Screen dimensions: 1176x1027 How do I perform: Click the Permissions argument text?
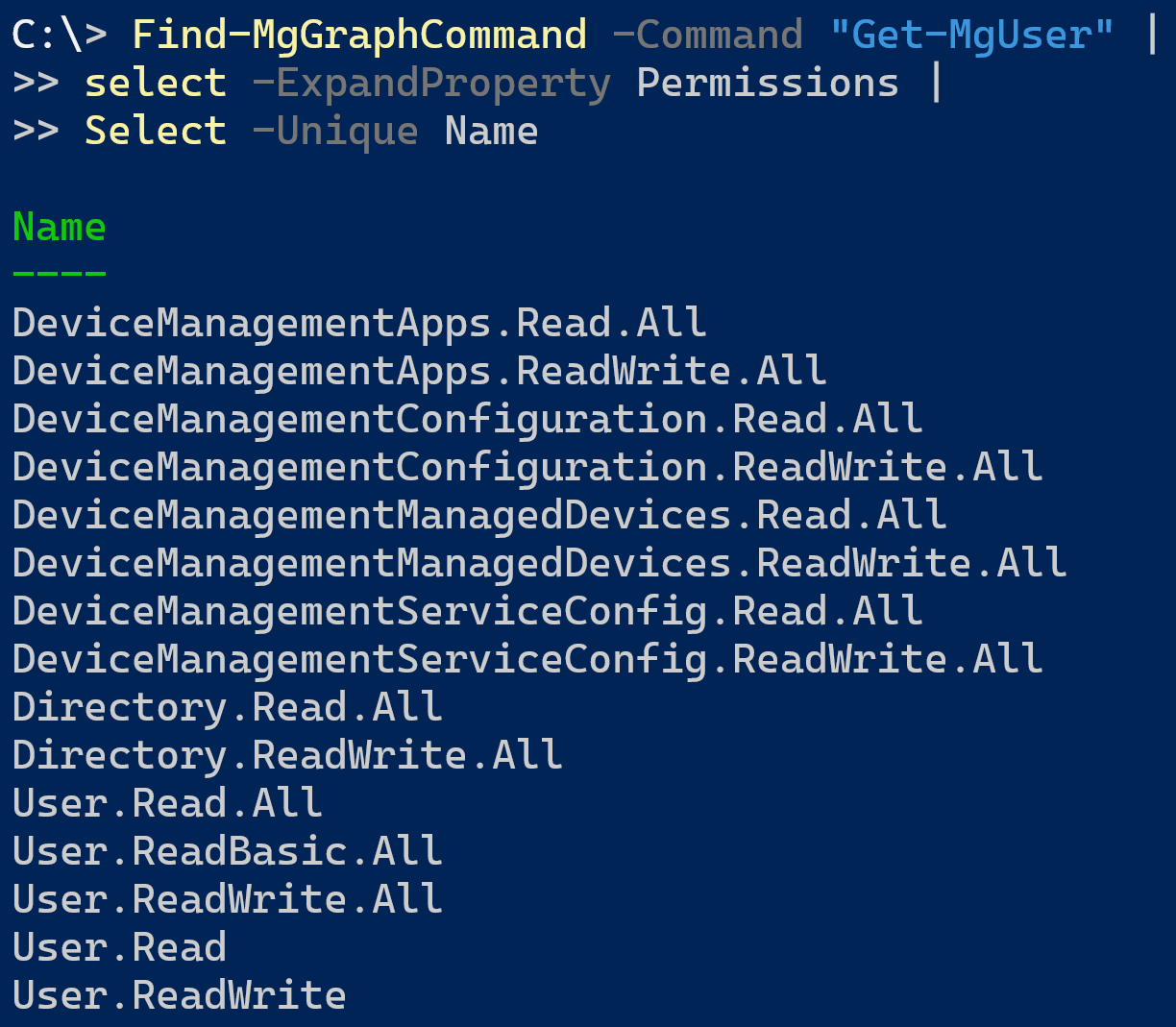[x=768, y=84]
